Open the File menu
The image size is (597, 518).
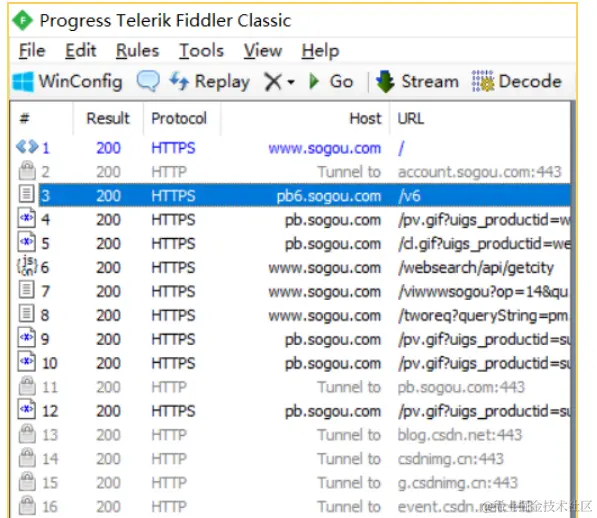(x=32, y=51)
